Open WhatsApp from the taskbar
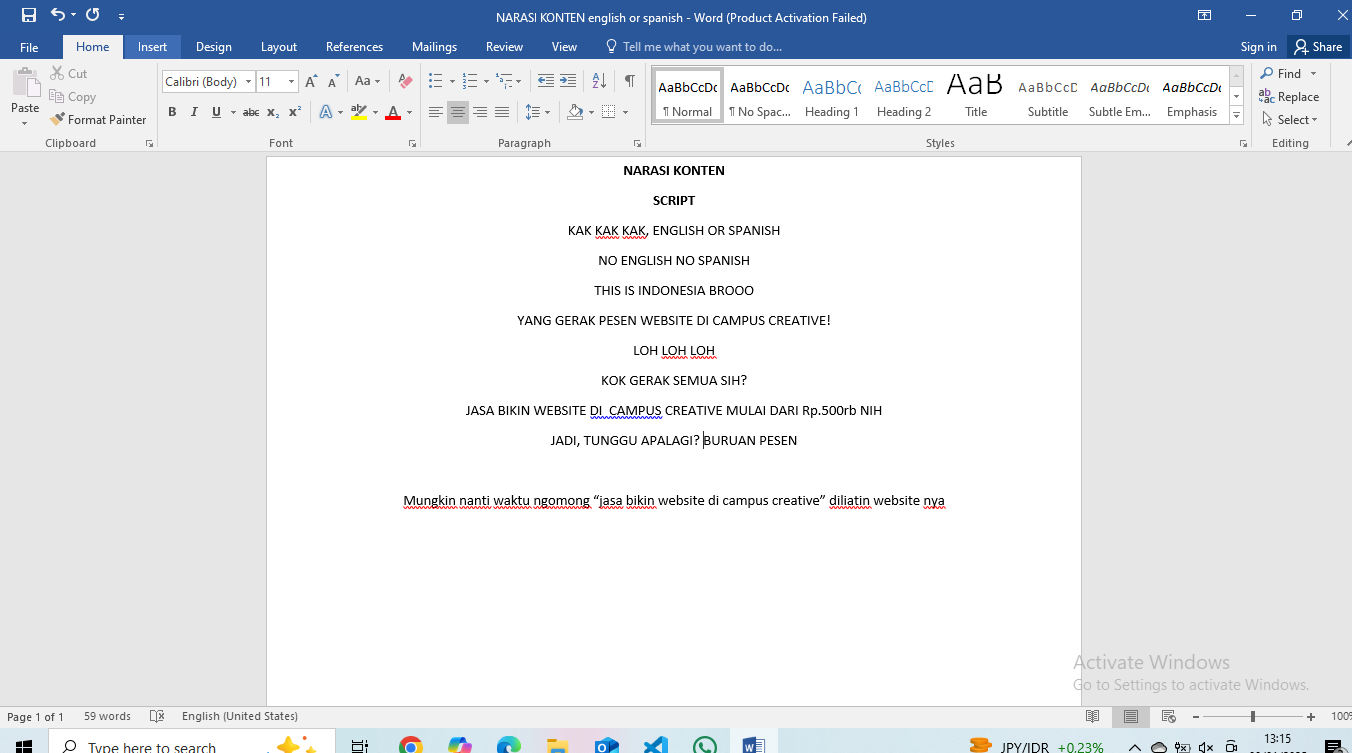The width and height of the screenshot is (1352, 753). point(705,745)
